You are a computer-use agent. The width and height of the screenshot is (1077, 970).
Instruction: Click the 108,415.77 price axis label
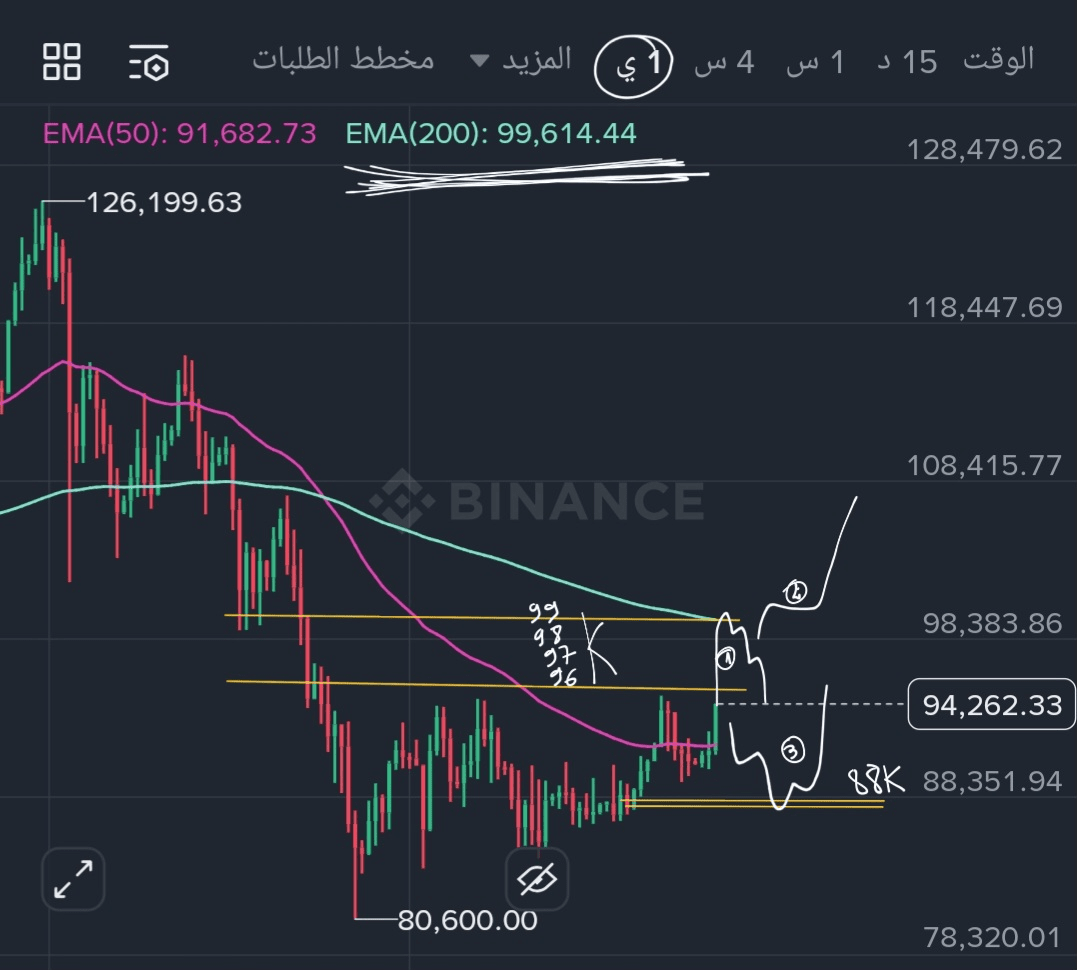coord(984,465)
